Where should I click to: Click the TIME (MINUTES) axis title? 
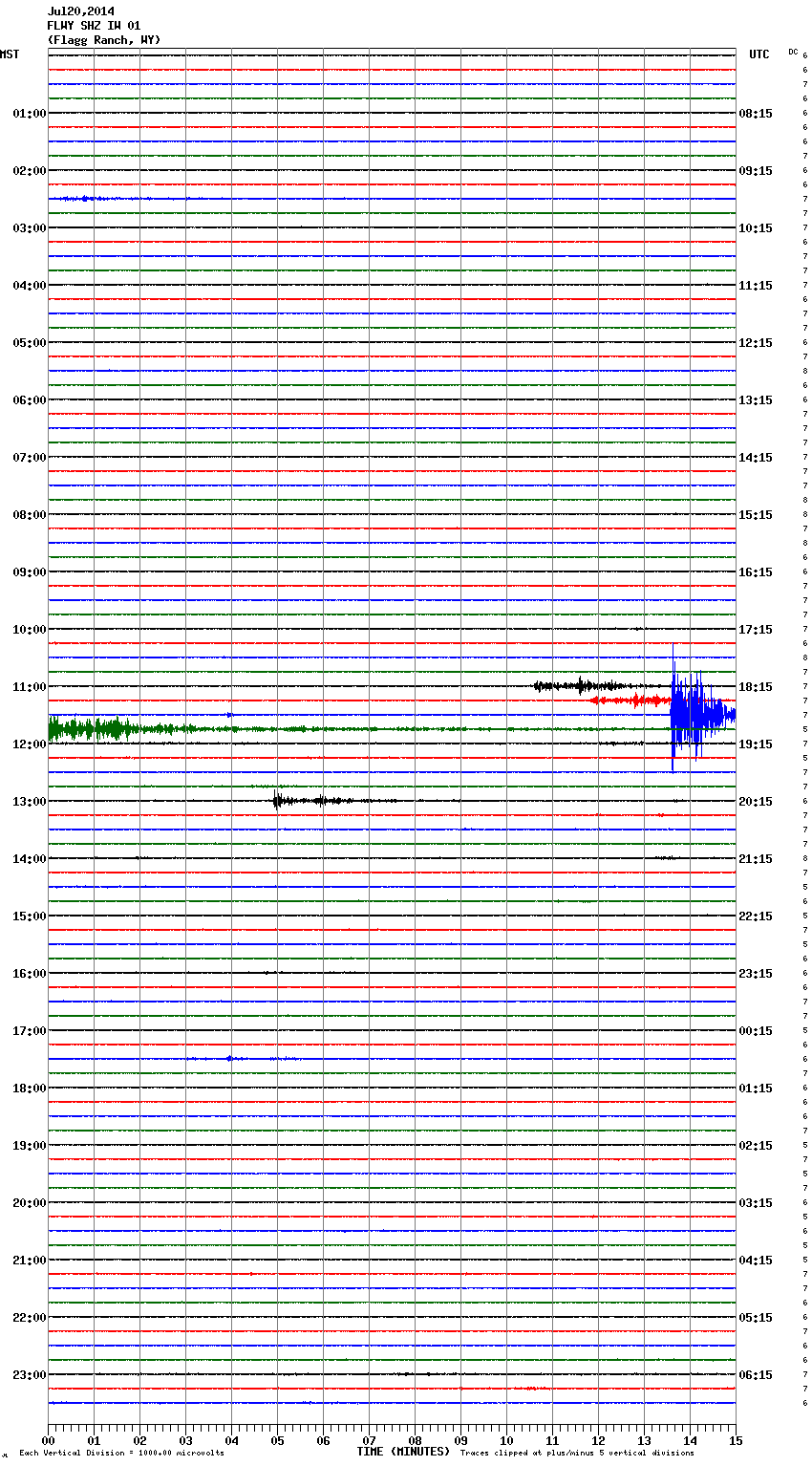tap(403, 1452)
